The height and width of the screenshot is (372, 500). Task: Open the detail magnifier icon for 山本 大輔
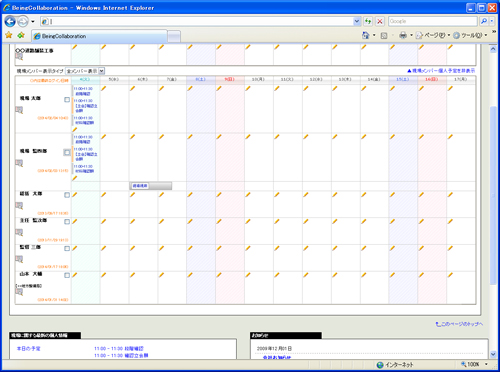click(x=19, y=292)
